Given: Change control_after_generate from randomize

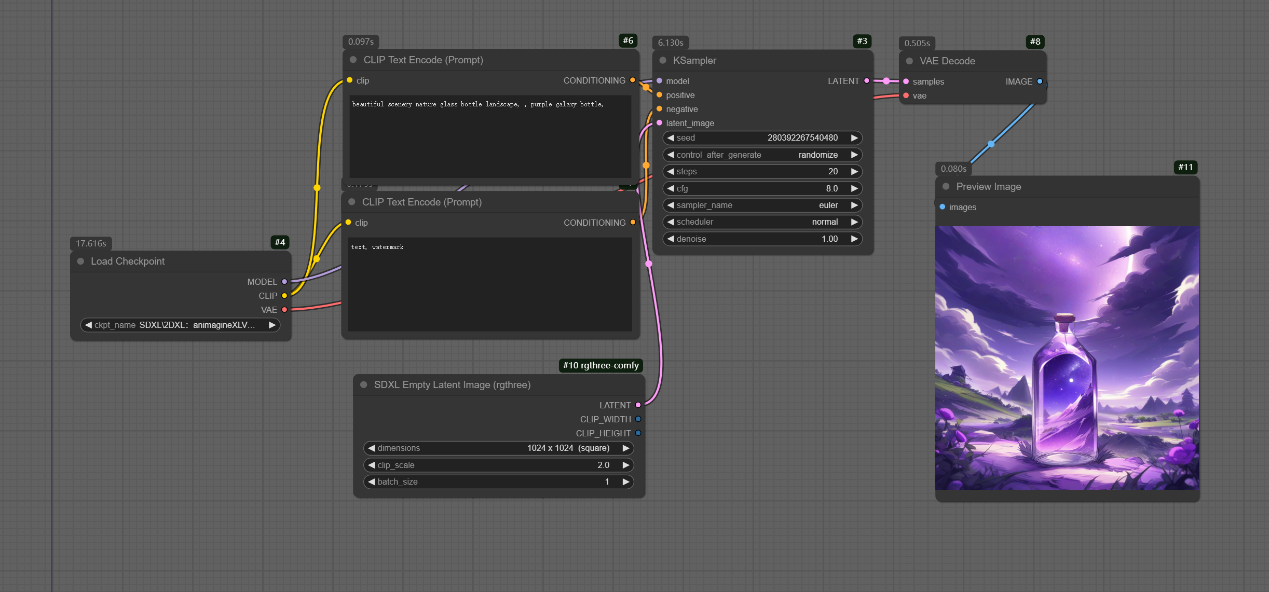Looking at the screenshot, I should [762, 155].
